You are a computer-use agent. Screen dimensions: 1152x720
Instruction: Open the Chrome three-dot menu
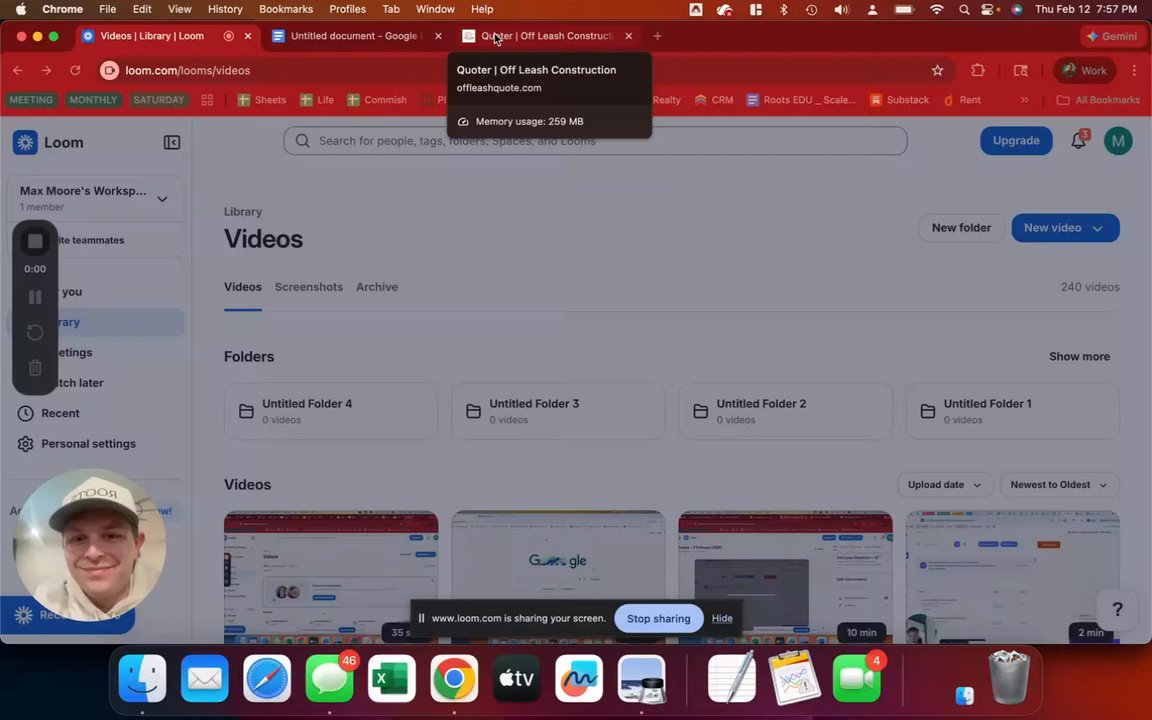point(1134,71)
